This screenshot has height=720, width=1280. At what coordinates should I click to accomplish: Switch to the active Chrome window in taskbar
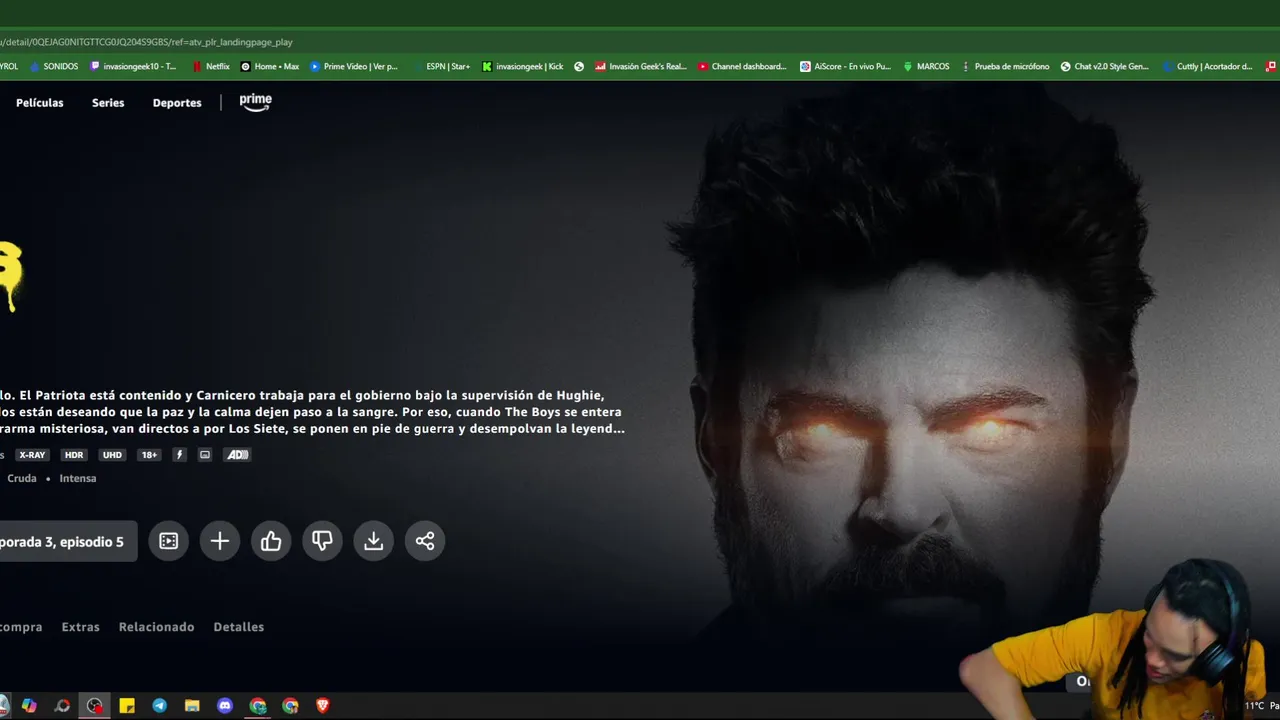point(258,706)
